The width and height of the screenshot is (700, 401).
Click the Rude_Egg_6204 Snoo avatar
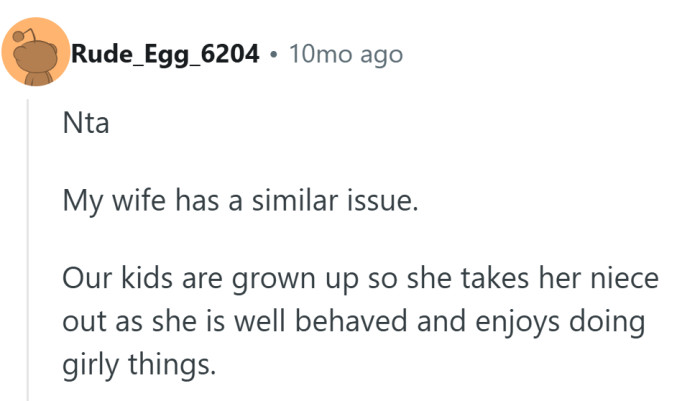34,54
